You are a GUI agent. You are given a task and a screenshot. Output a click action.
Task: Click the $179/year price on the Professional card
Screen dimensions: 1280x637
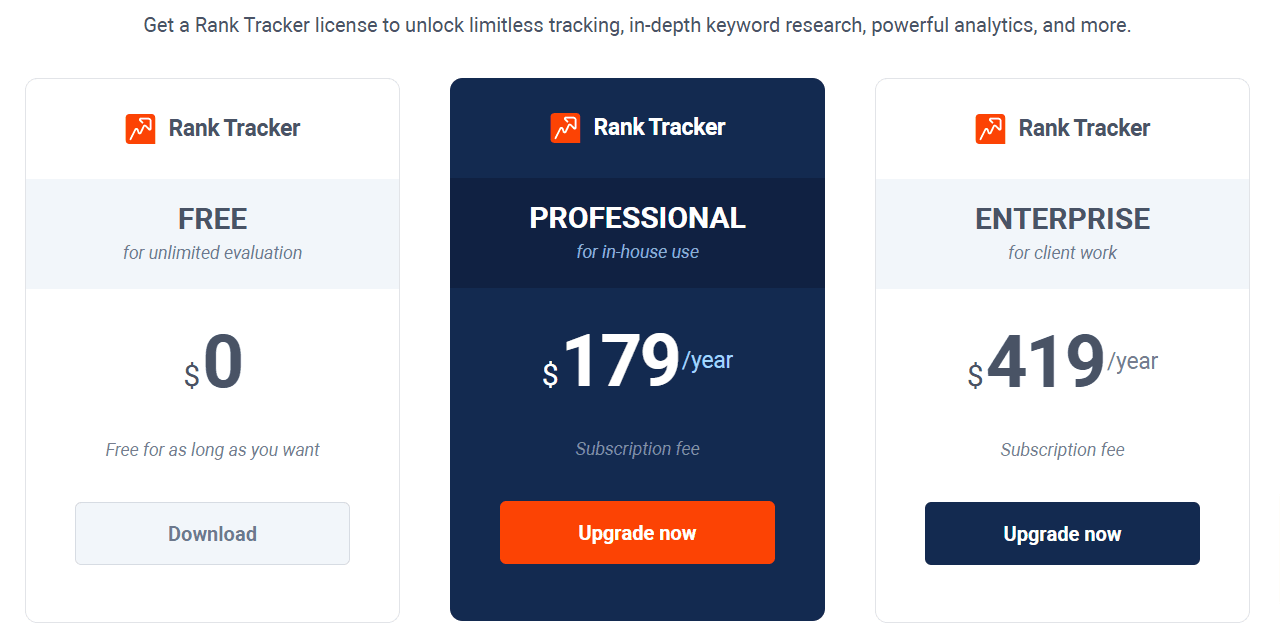(637, 360)
